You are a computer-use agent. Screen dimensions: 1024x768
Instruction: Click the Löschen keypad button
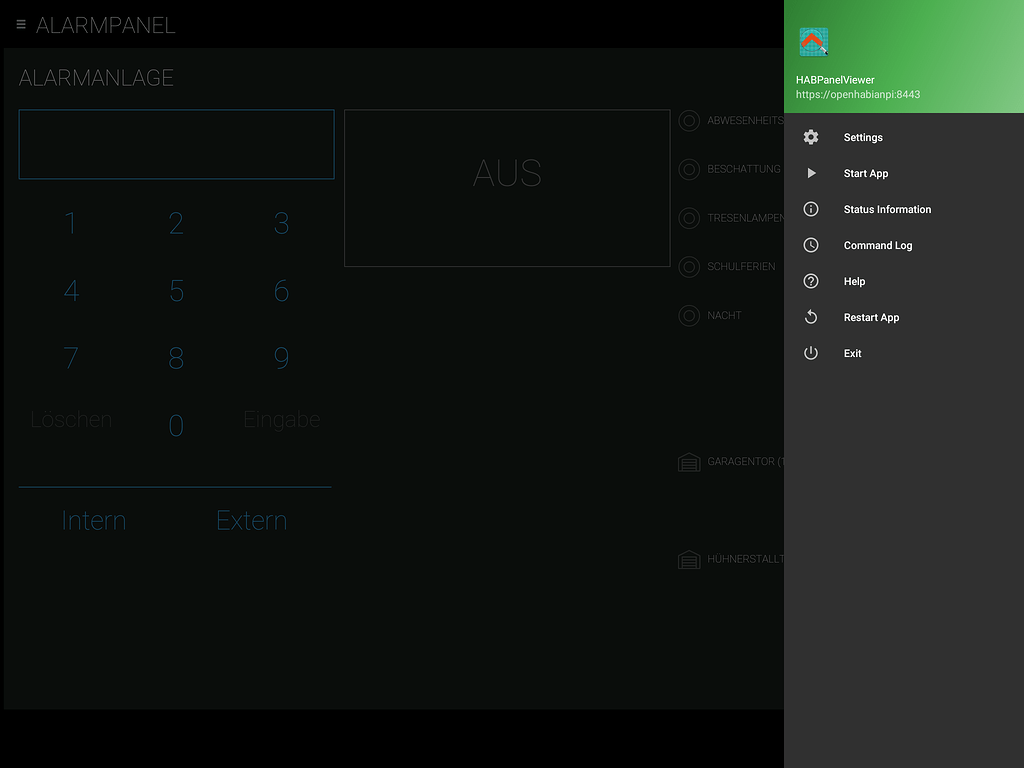(71, 419)
